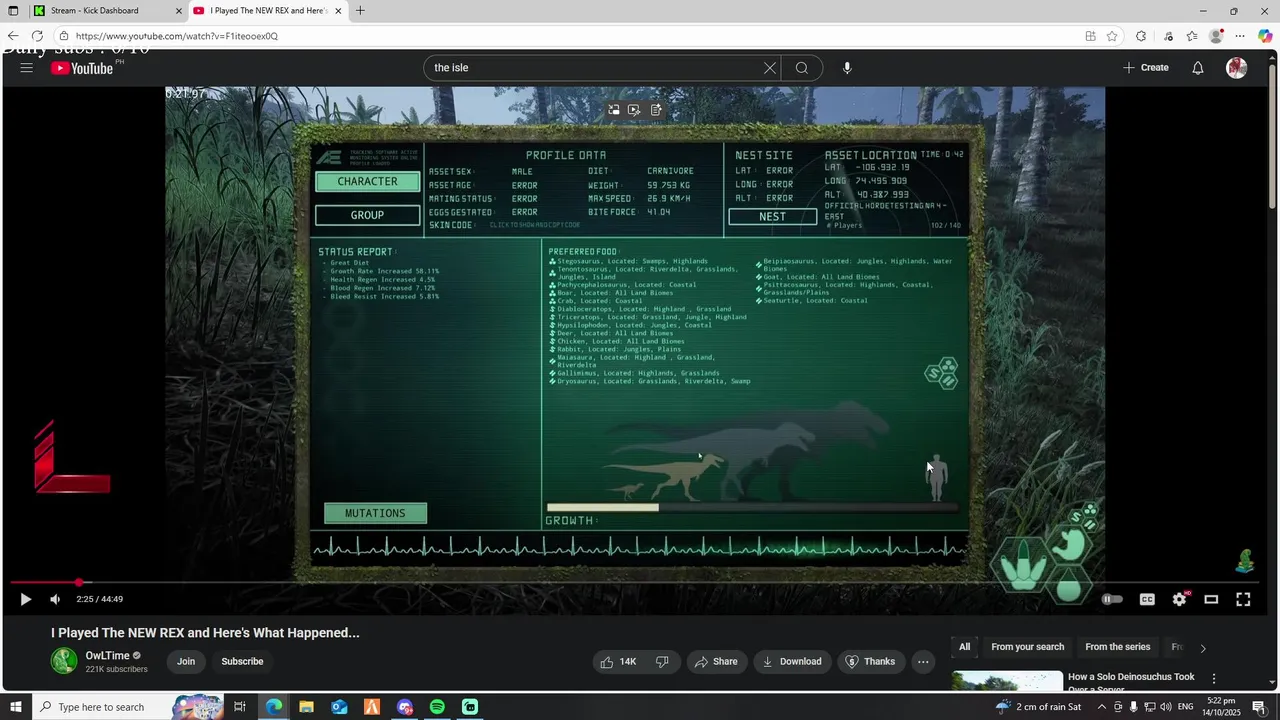1280x720 pixels.
Task: Select the From your search chip
Action: 1027,647
